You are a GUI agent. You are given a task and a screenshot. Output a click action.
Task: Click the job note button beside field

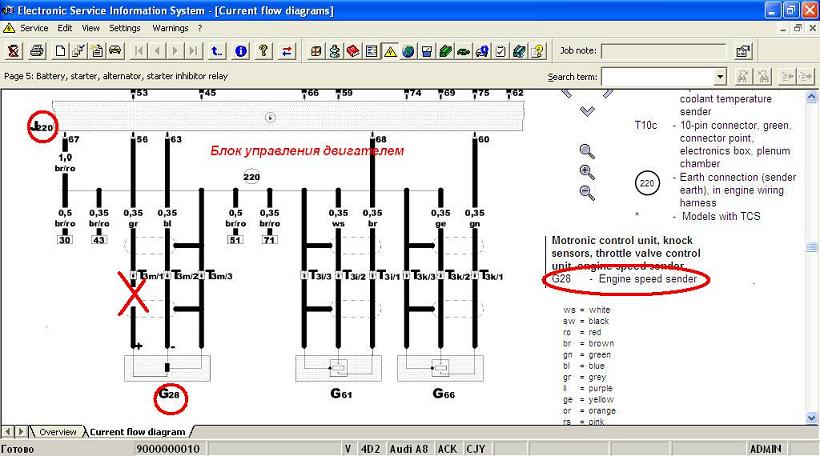(743, 51)
